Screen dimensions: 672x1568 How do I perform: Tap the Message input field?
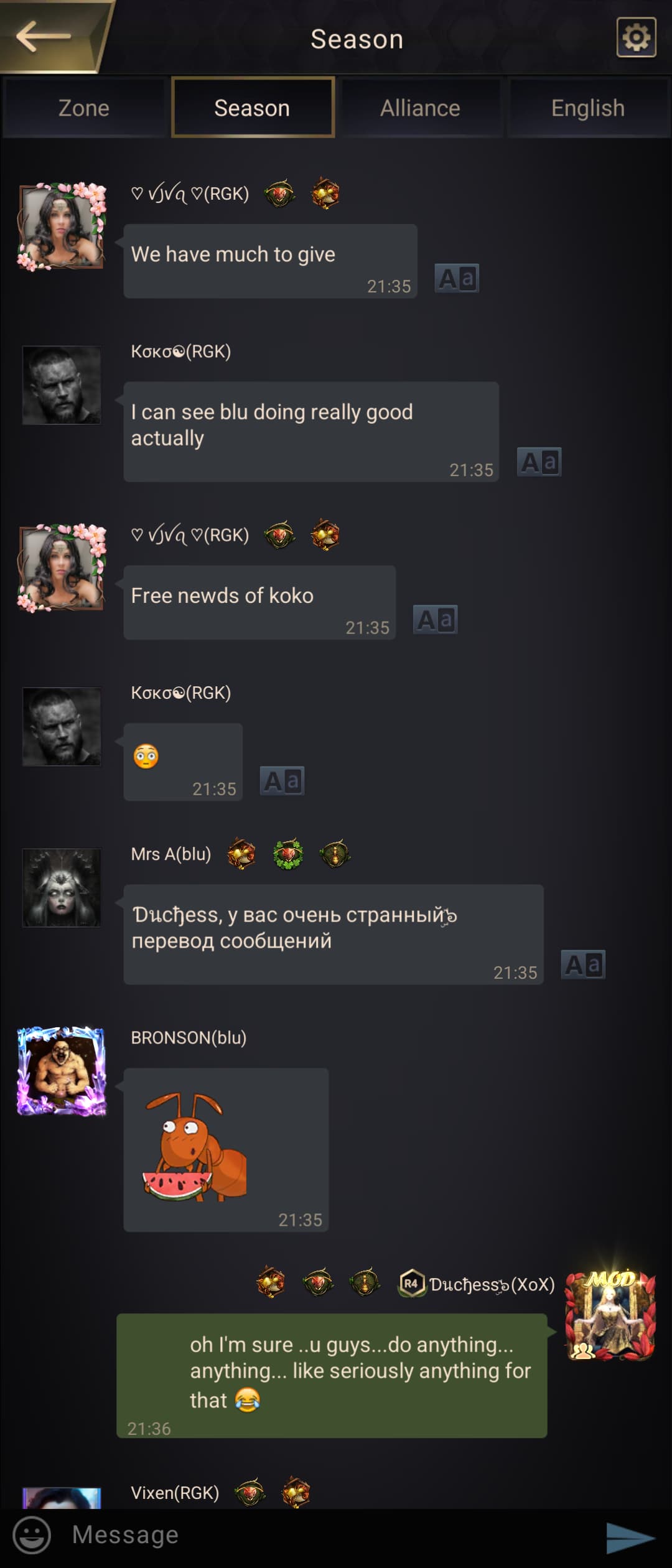(330, 1534)
